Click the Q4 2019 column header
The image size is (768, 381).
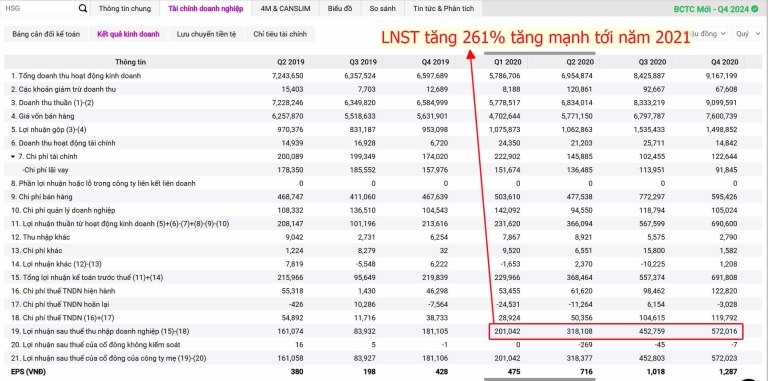(x=435, y=62)
